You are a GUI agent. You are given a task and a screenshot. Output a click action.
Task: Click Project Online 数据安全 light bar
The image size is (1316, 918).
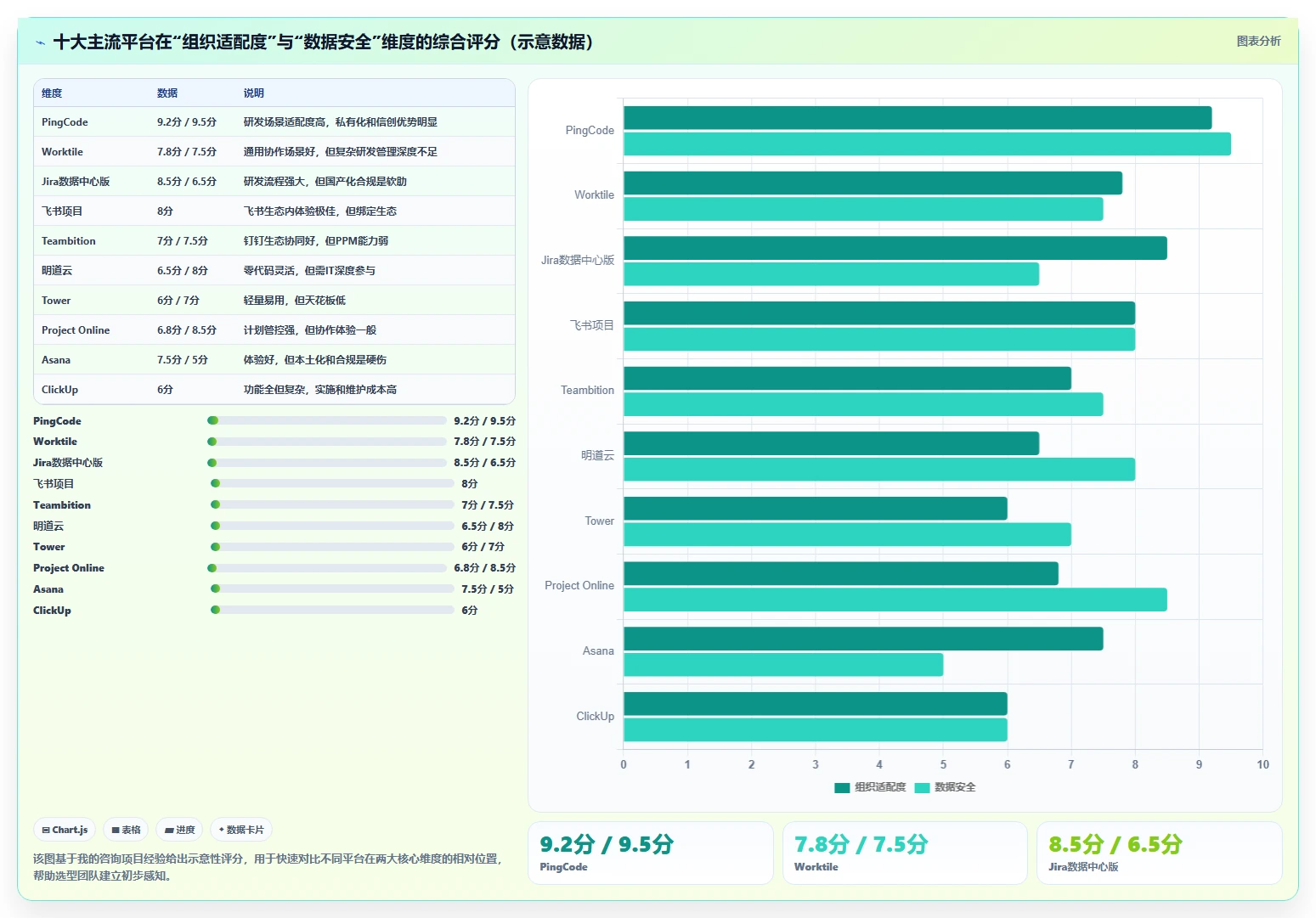point(895,600)
